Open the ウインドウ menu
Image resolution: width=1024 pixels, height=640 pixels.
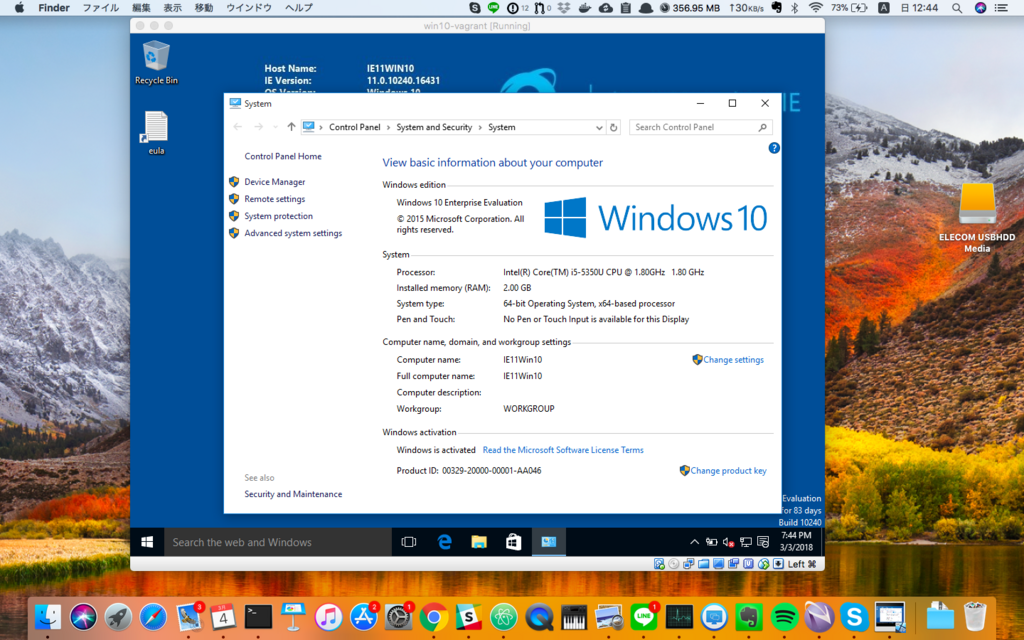pyautogui.click(x=249, y=8)
